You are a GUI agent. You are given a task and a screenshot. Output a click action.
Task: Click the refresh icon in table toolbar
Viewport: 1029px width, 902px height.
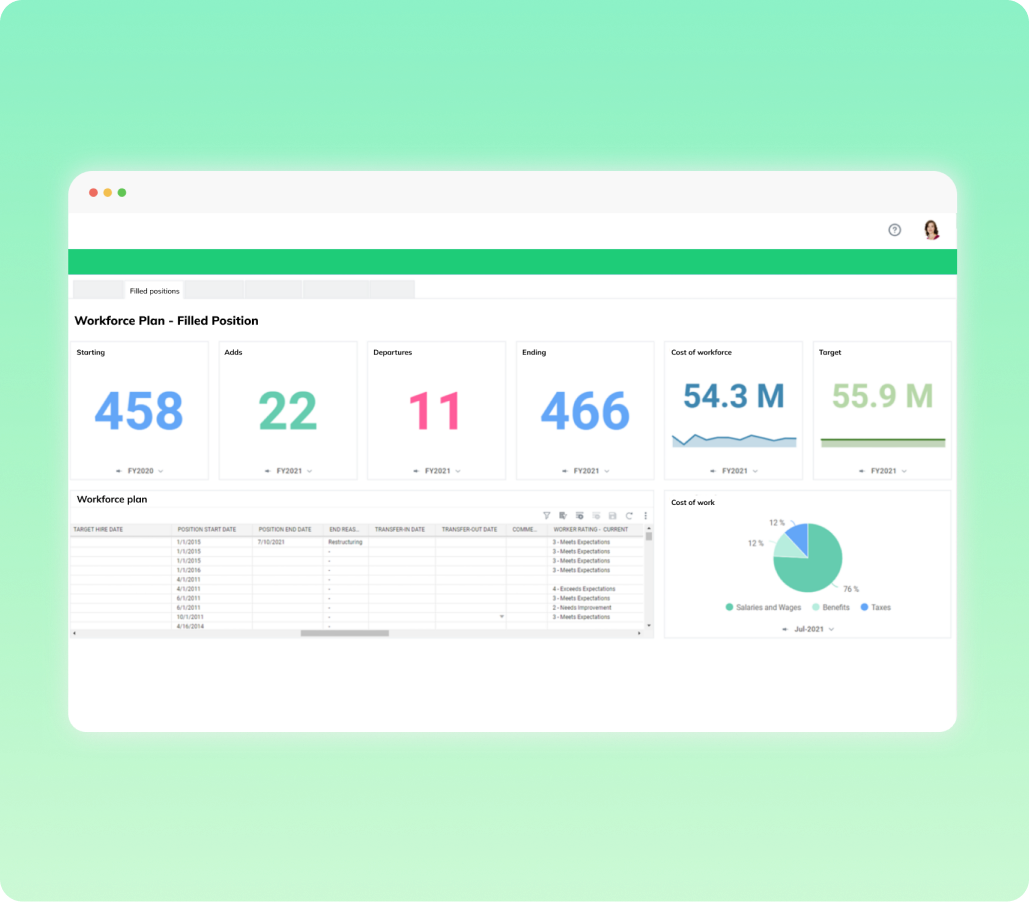[629, 515]
